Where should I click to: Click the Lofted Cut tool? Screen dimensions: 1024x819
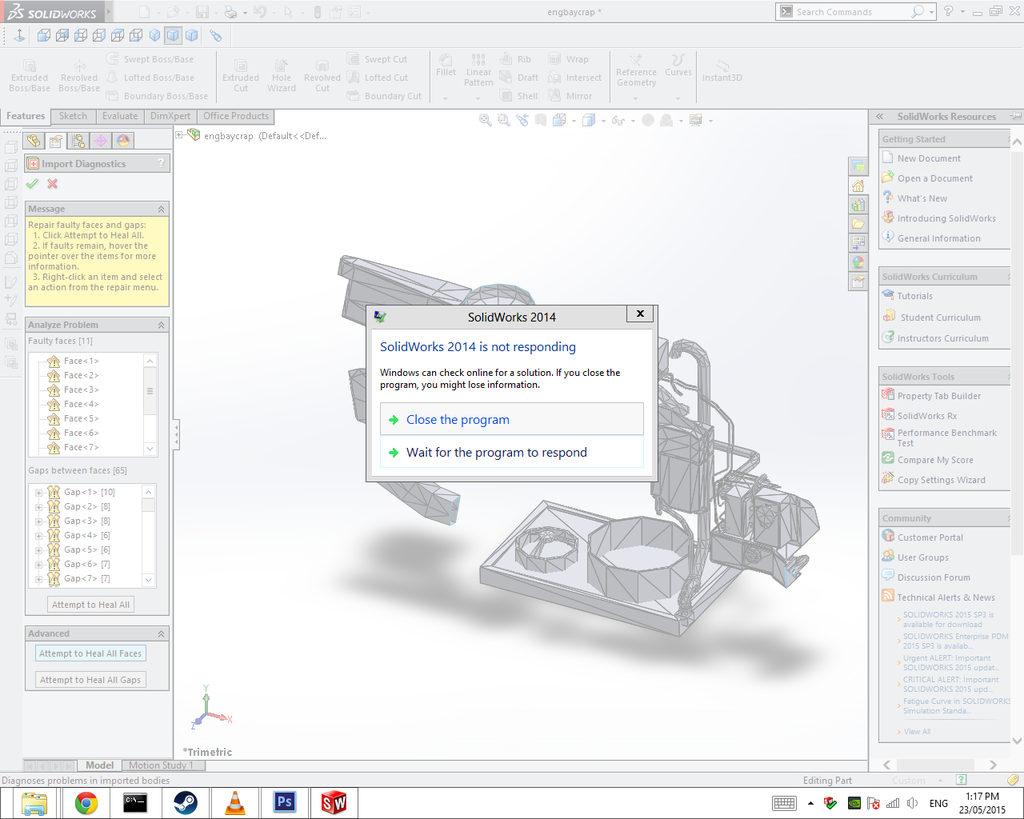[377, 78]
